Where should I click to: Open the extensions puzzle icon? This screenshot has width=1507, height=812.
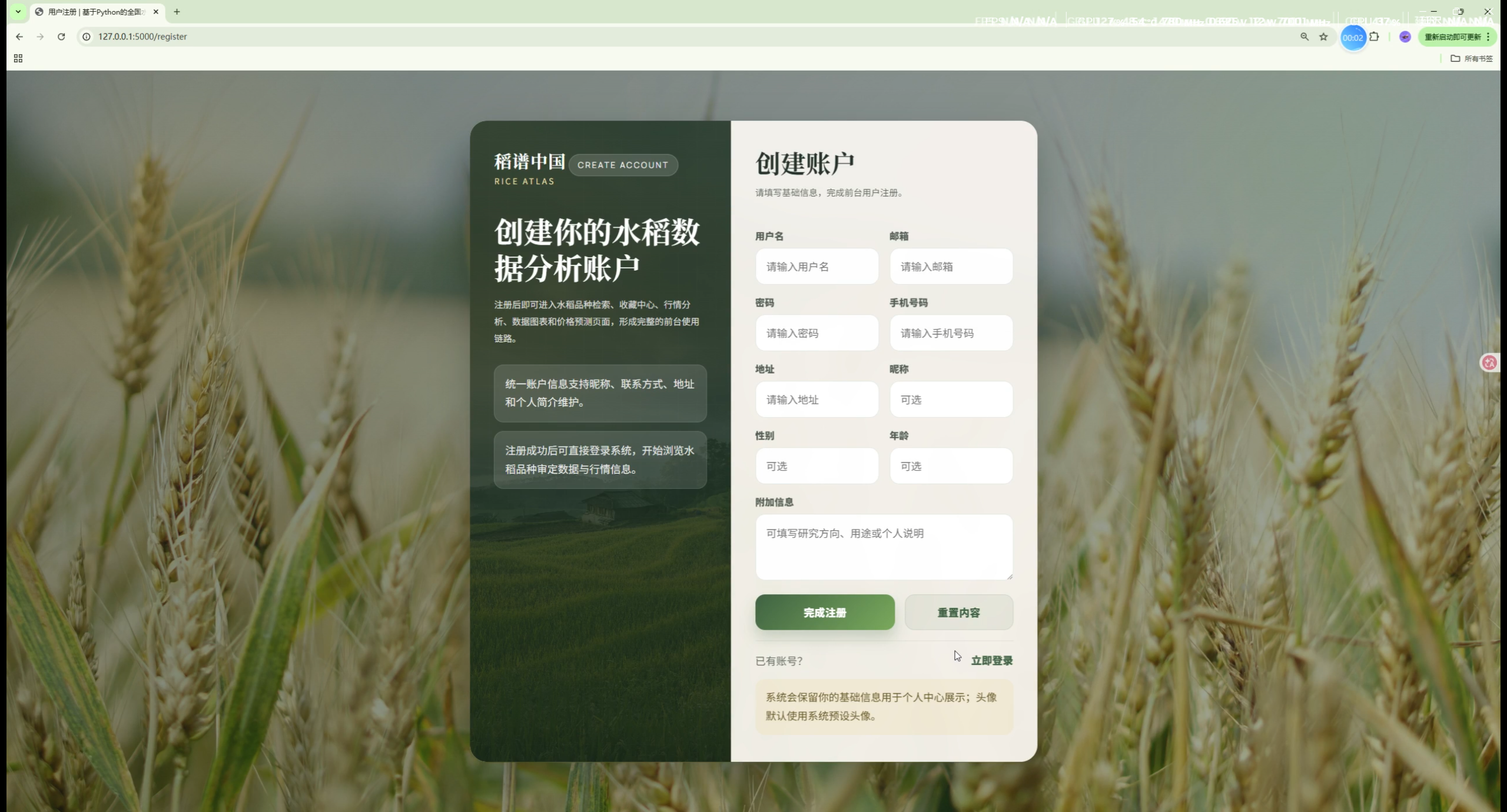pos(1374,36)
